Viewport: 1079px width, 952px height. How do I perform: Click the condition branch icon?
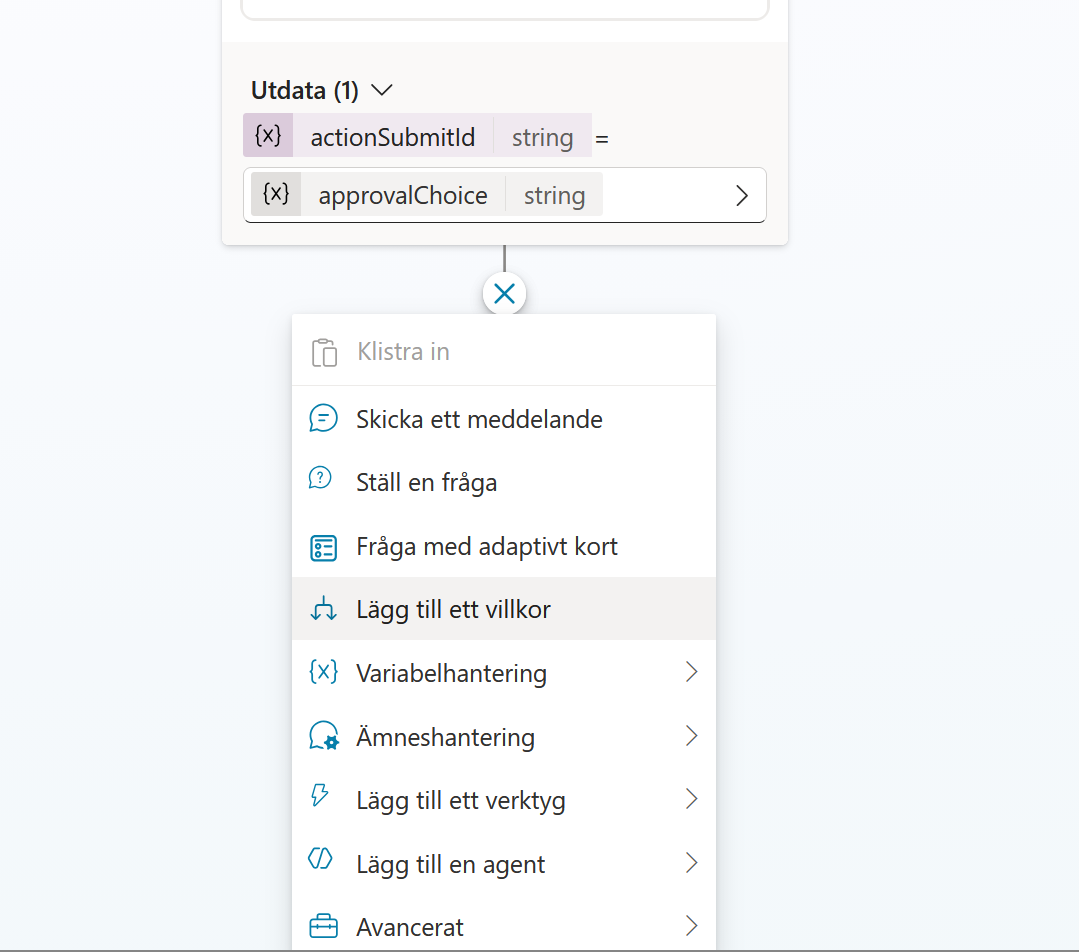(323, 609)
